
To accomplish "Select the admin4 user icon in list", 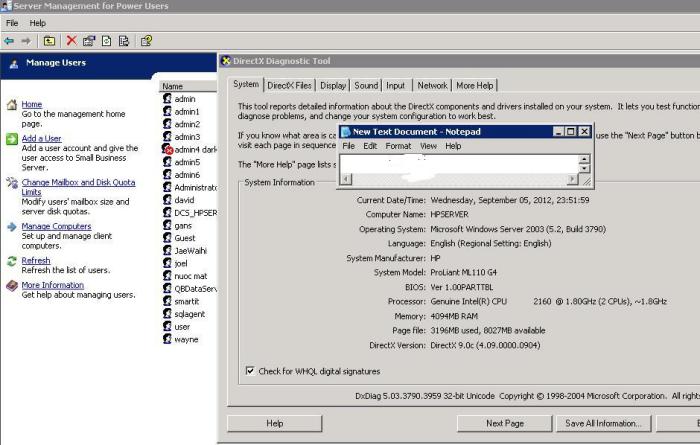I will [167, 149].
